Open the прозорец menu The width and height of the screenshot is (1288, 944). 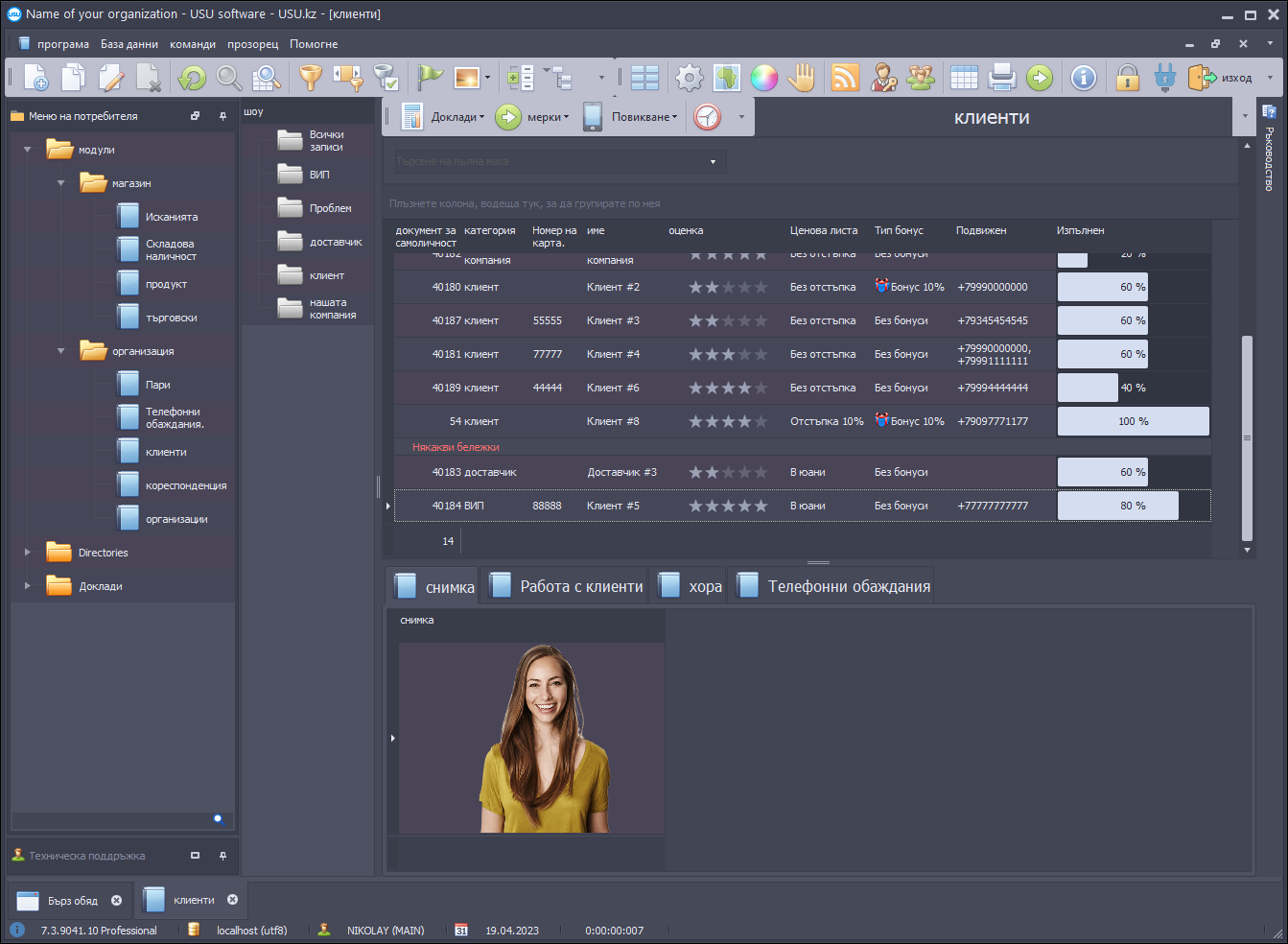tap(253, 44)
